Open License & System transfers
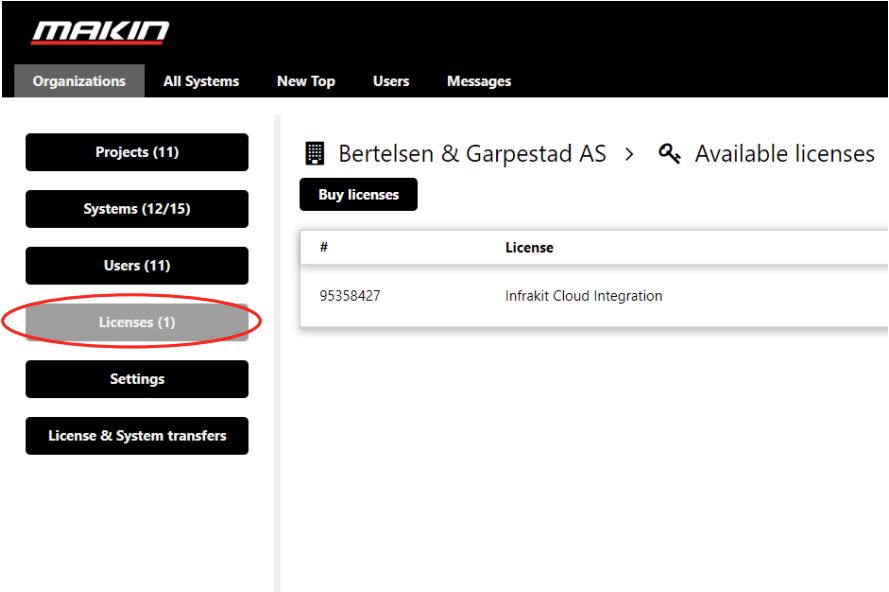This screenshot has width=889, height=592. coord(137,435)
